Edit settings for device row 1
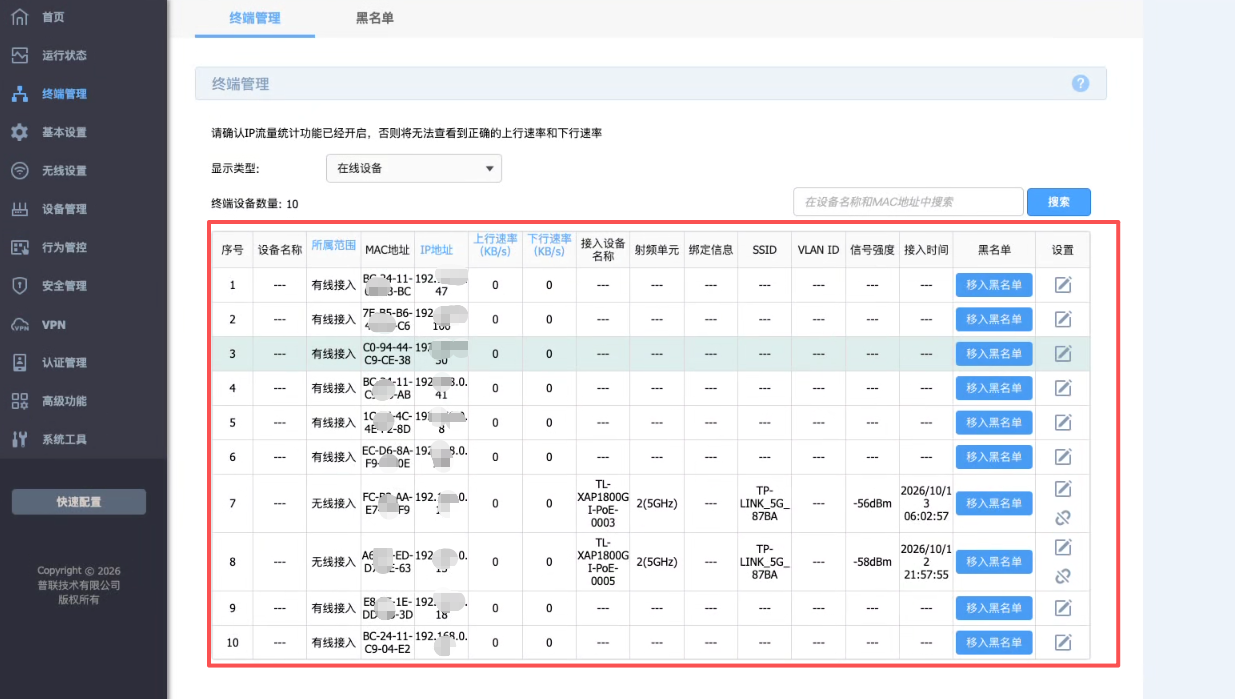This screenshot has width=1235, height=699. pyautogui.click(x=1063, y=285)
